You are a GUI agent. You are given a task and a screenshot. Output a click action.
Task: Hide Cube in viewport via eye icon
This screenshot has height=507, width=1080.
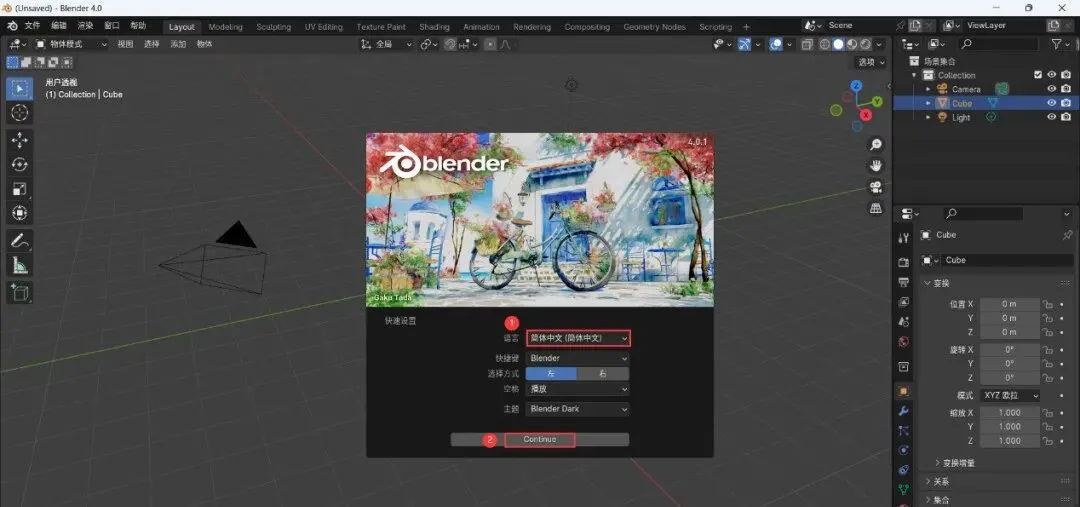coord(1052,103)
